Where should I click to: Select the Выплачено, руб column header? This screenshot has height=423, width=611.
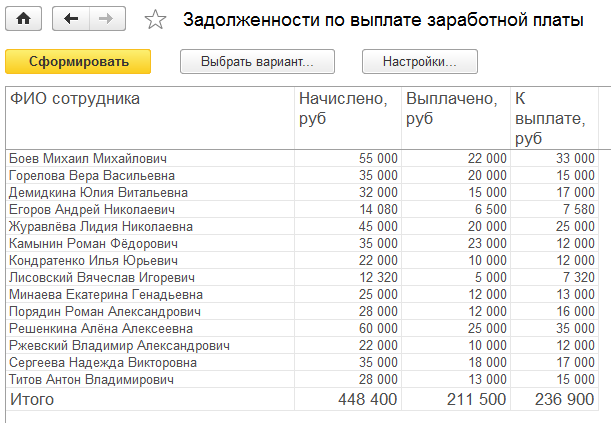pyautogui.click(x=456, y=118)
